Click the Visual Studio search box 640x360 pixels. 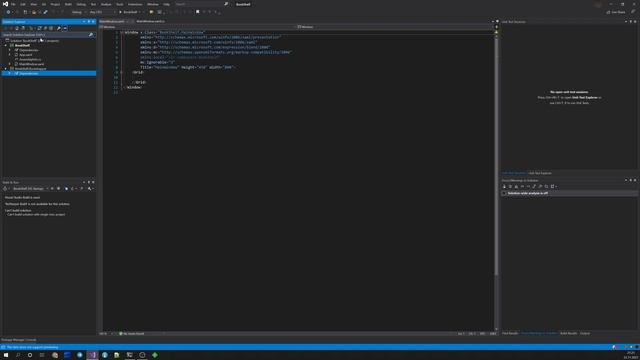(202, 4)
